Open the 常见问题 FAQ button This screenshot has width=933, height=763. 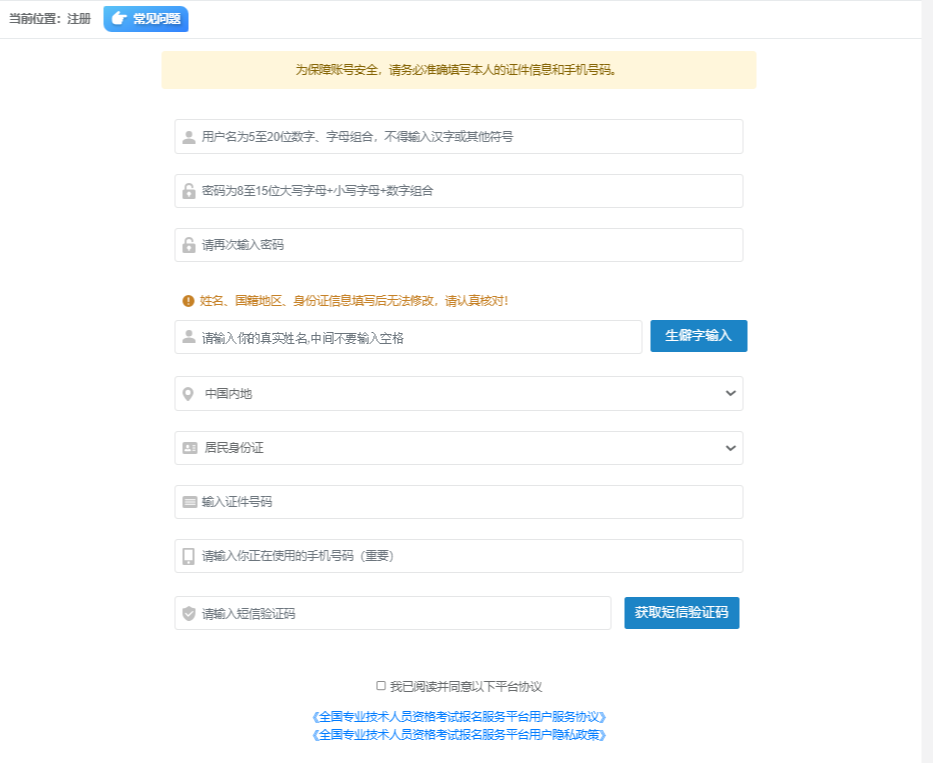point(146,18)
